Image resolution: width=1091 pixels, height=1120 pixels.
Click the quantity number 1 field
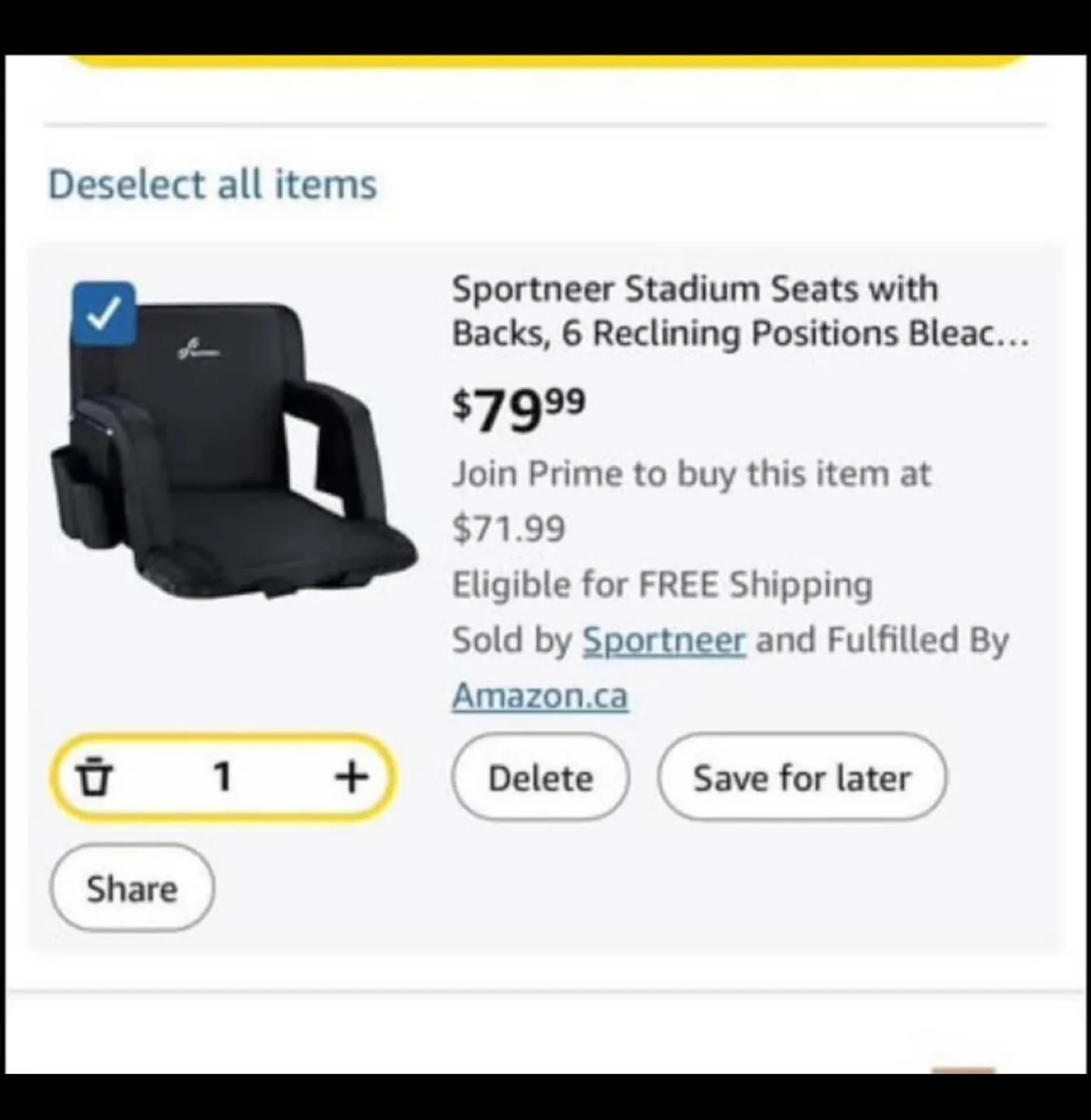[x=223, y=776]
